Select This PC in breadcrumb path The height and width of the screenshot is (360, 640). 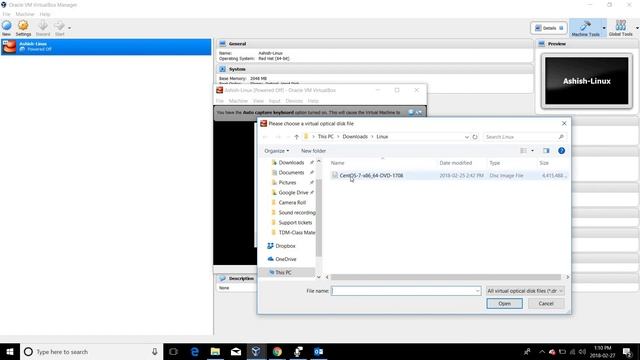(x=326, y=137)
